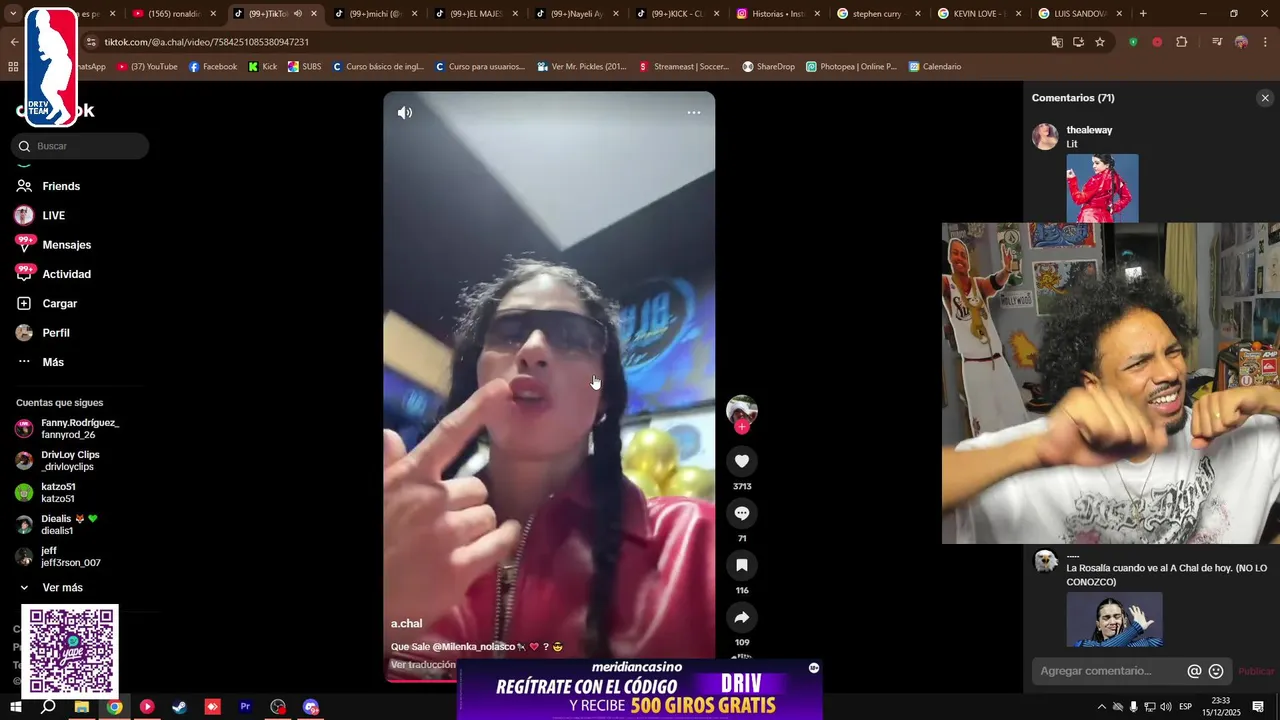Viewport: 1280px width, 720px height.
Task: Close the Comentarios panel
Action: point(1265,98)
